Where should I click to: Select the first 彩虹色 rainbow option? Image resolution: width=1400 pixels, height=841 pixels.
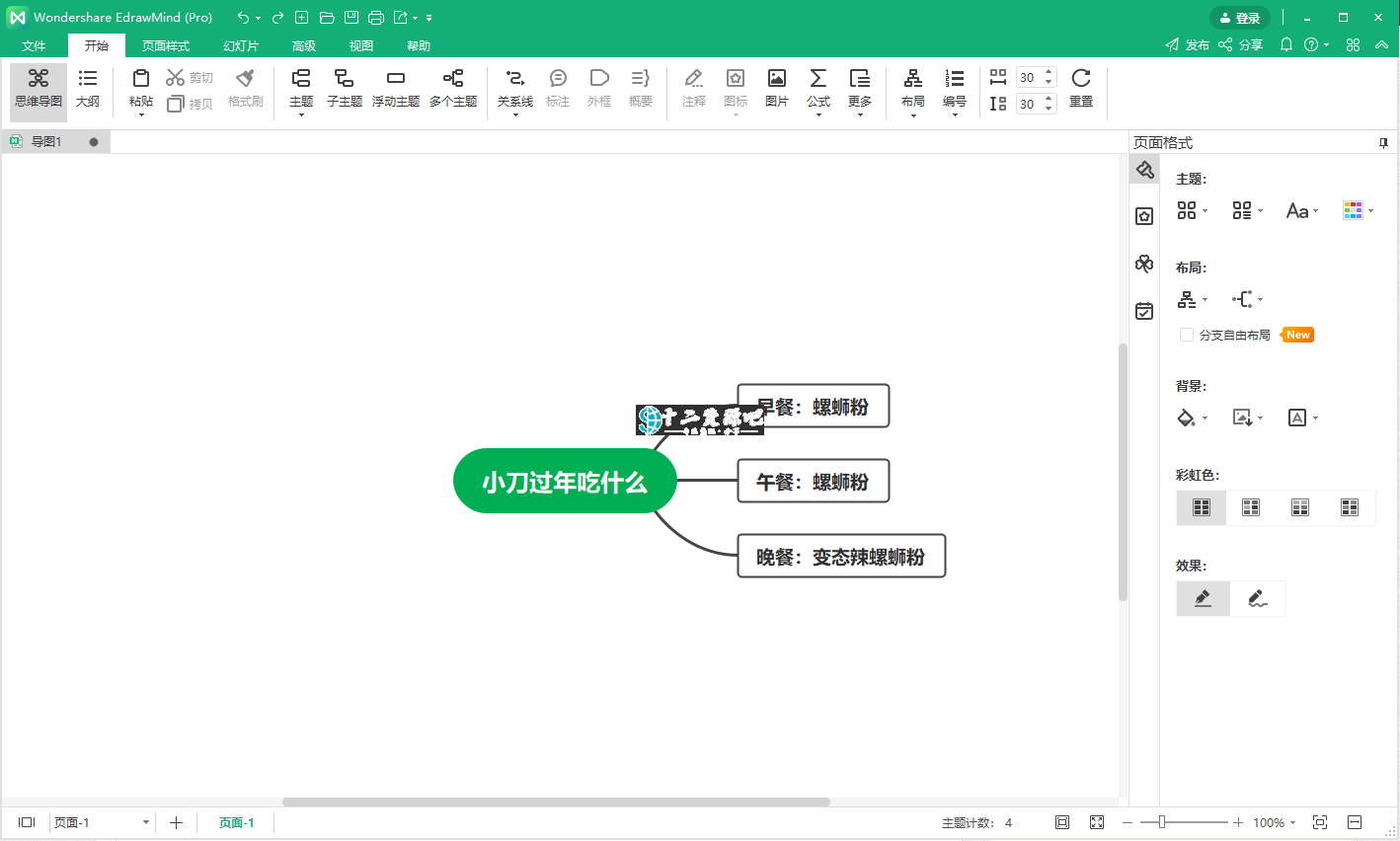pos(1202,507)
